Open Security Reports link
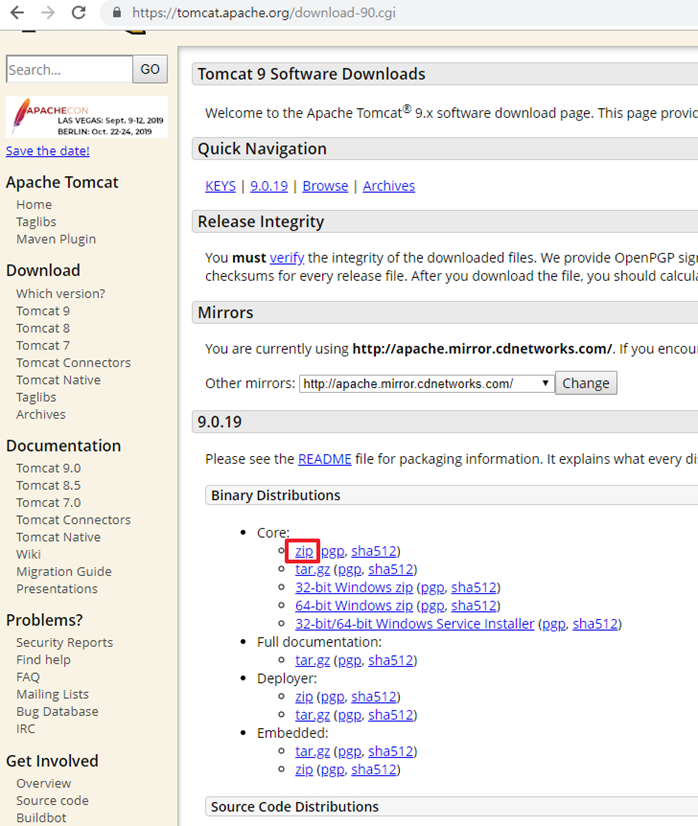The image size is (698, 826). [65, 643]
